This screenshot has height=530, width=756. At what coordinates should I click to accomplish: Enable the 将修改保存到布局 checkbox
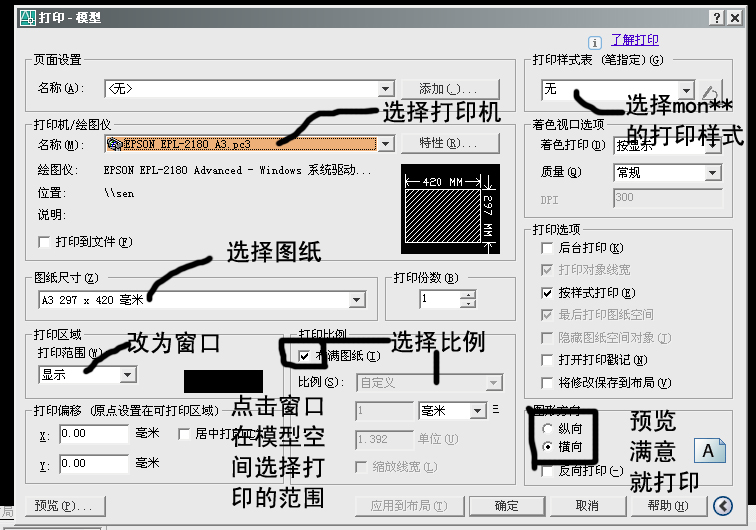[x=547, y=383]
